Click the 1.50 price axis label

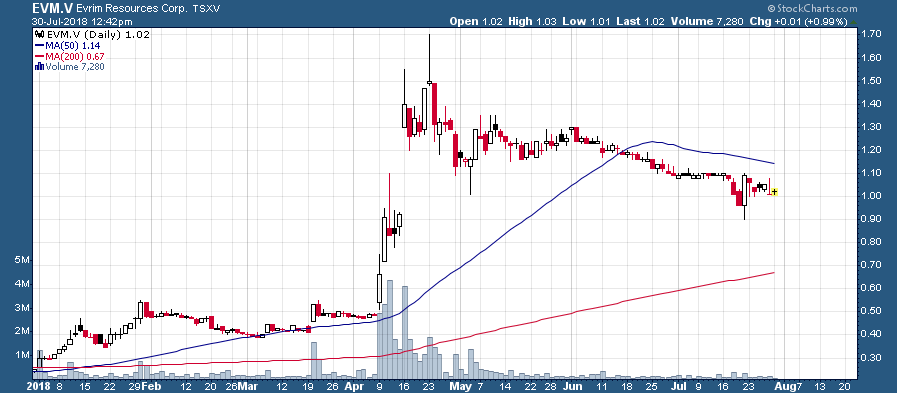(x=871, y=81)
